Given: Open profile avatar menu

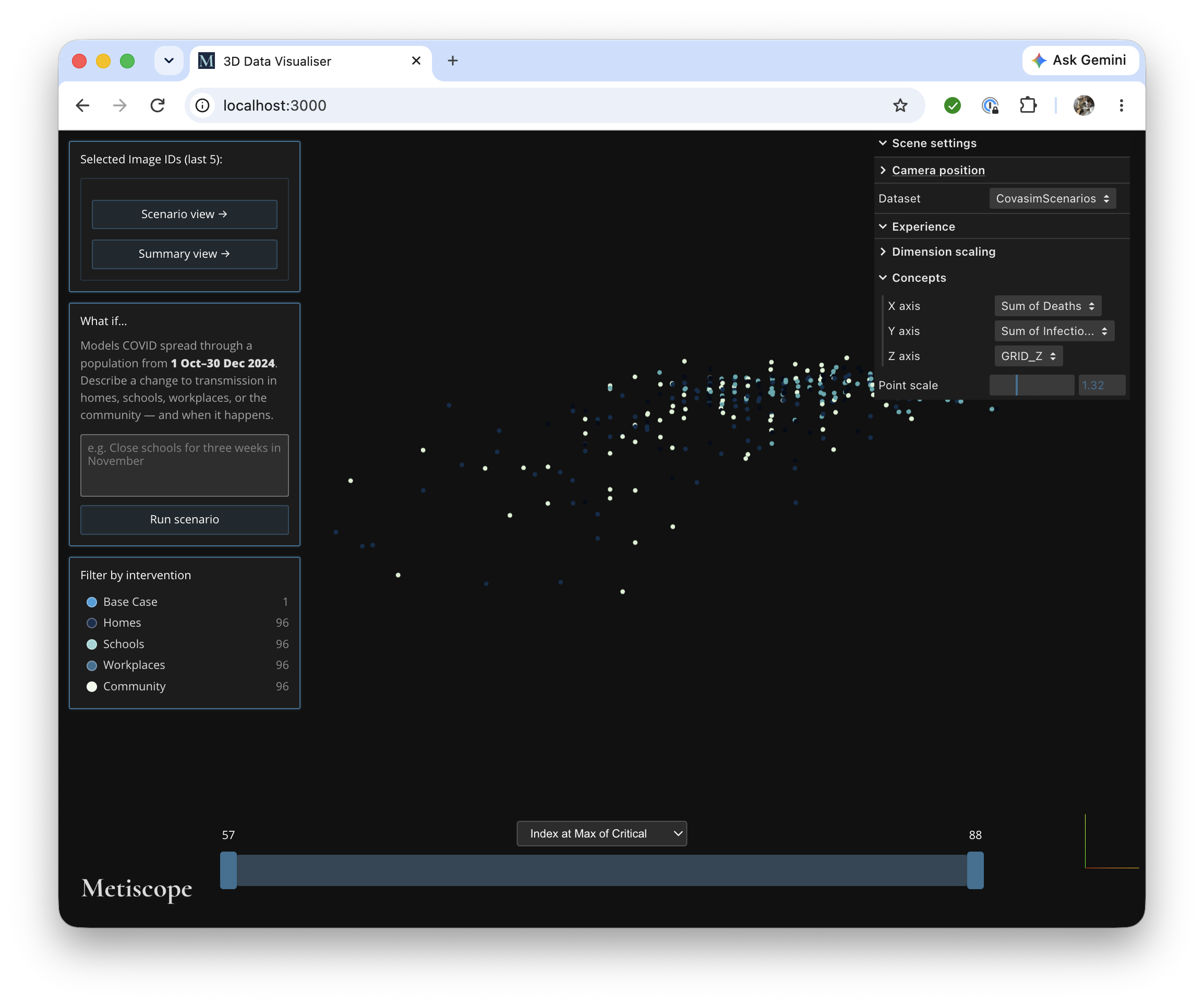Looking at the screenshot, I should click(x=1083, y=105).
